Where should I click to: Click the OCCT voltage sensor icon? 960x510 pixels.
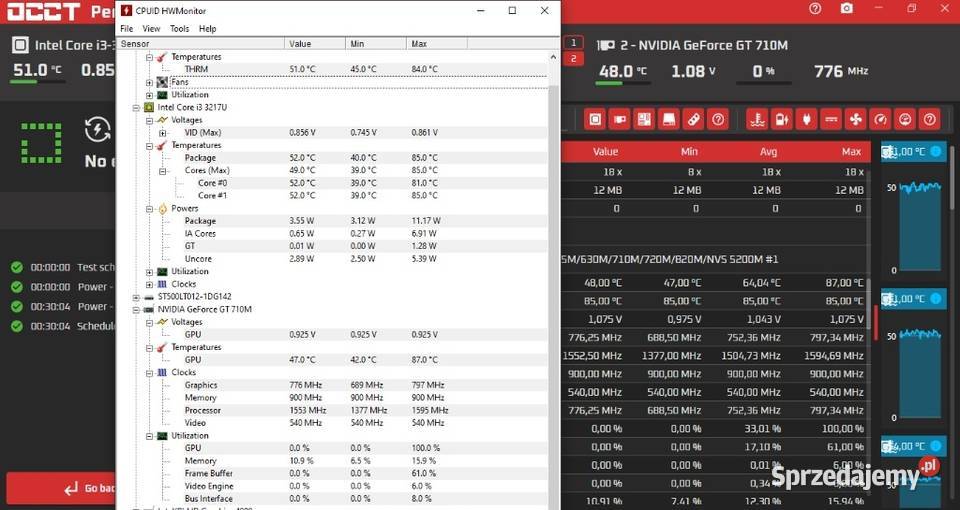point(782,119)
